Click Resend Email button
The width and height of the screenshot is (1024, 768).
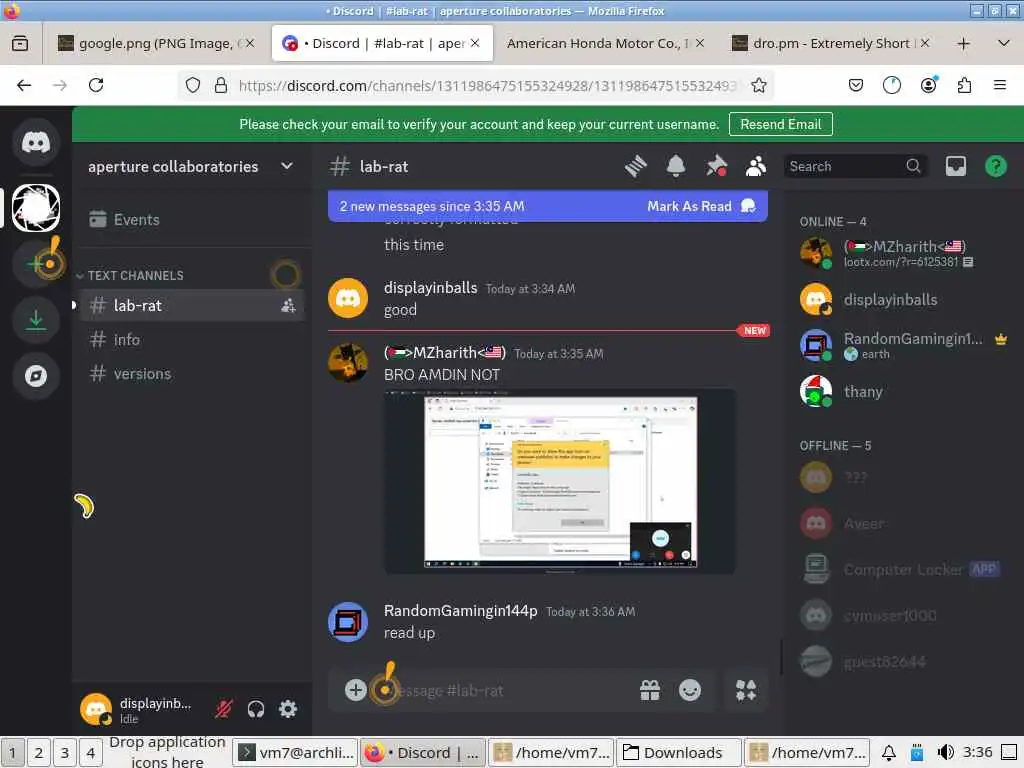click(780, 124)
